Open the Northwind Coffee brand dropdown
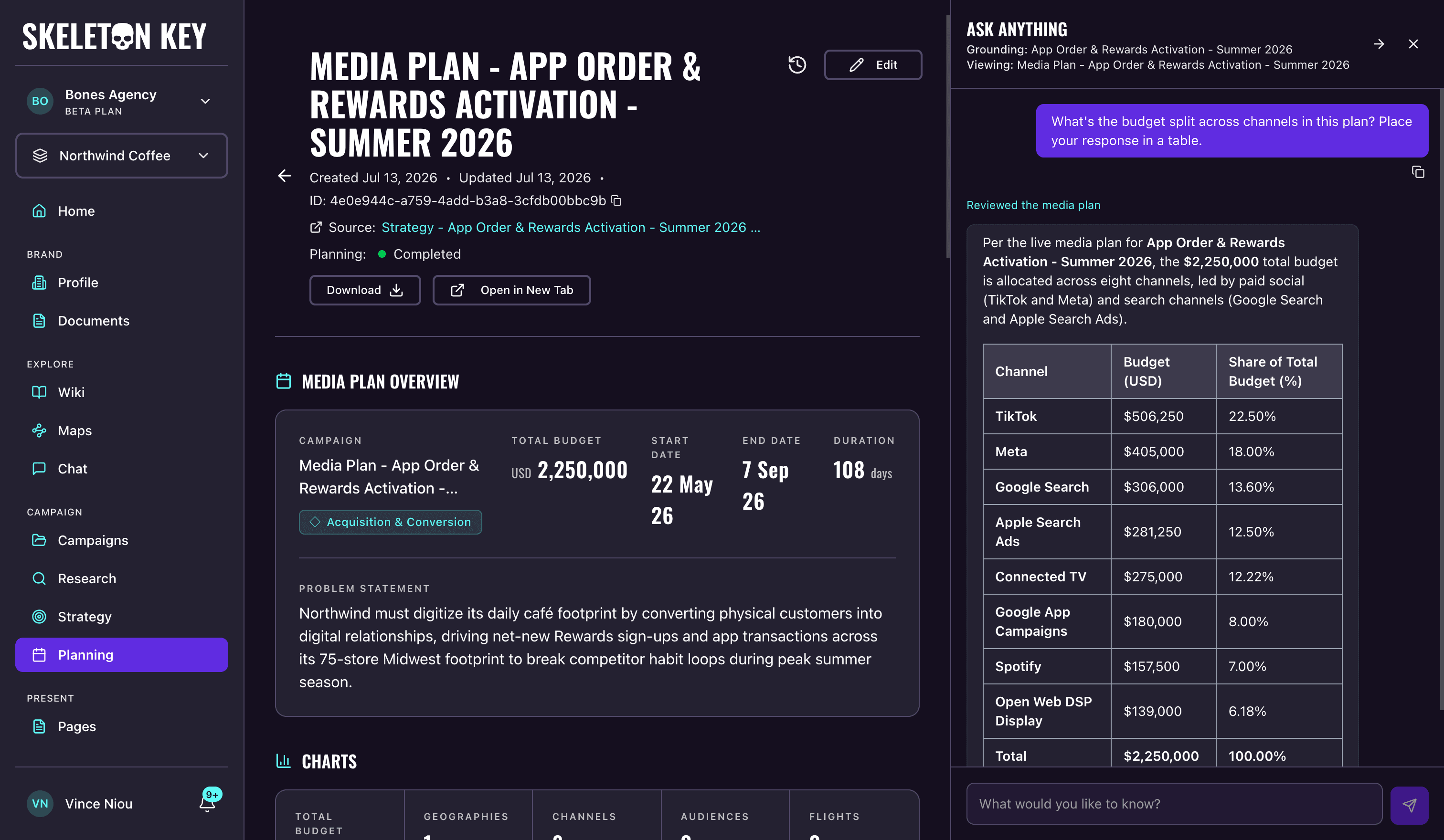The width and height of the screenshot is (1444, 840). [121, 156]
